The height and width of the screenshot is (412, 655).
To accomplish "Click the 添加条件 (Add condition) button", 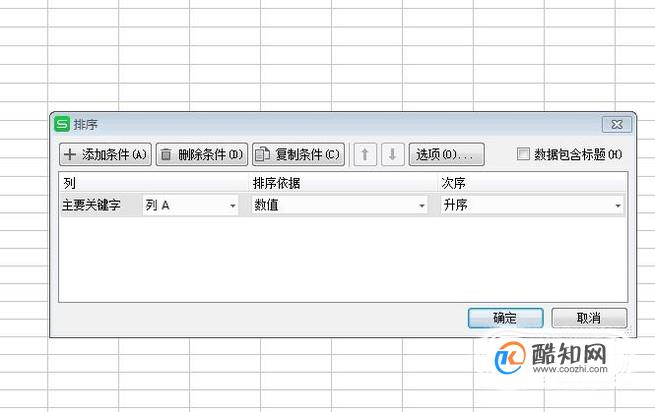I will point(105,155).
